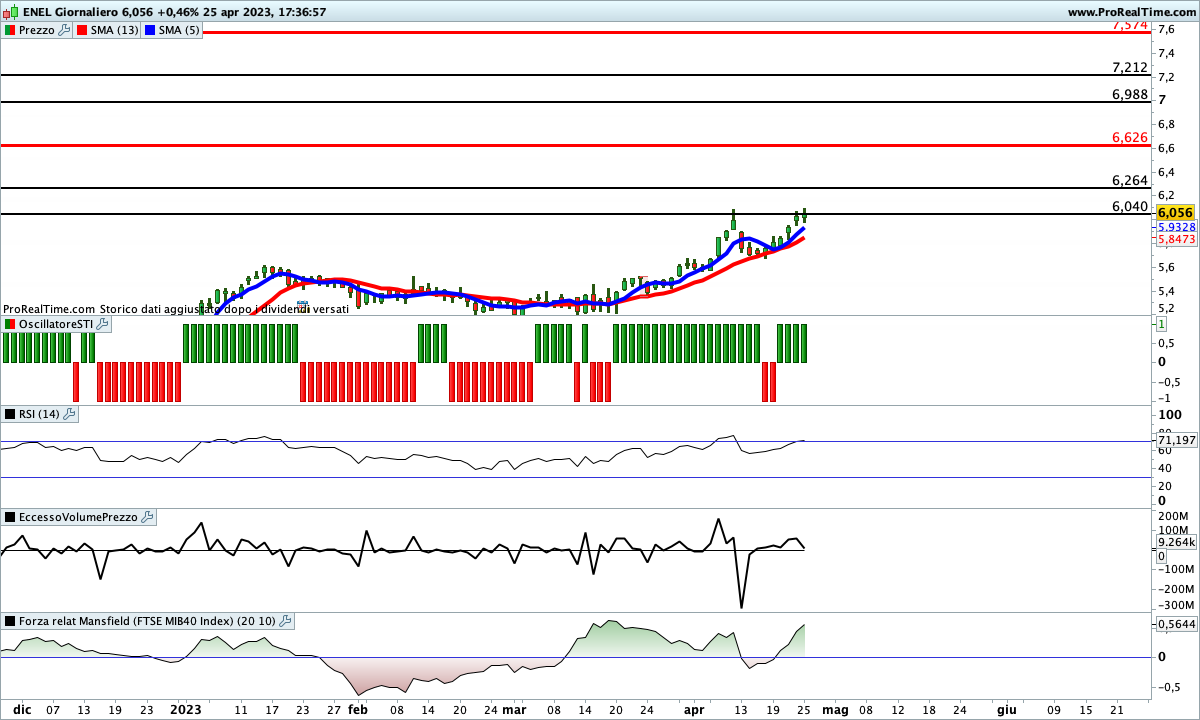Select the OscillatoreSTI panel label
This screenshot has height=720, width=1200.
click(57, 324)
